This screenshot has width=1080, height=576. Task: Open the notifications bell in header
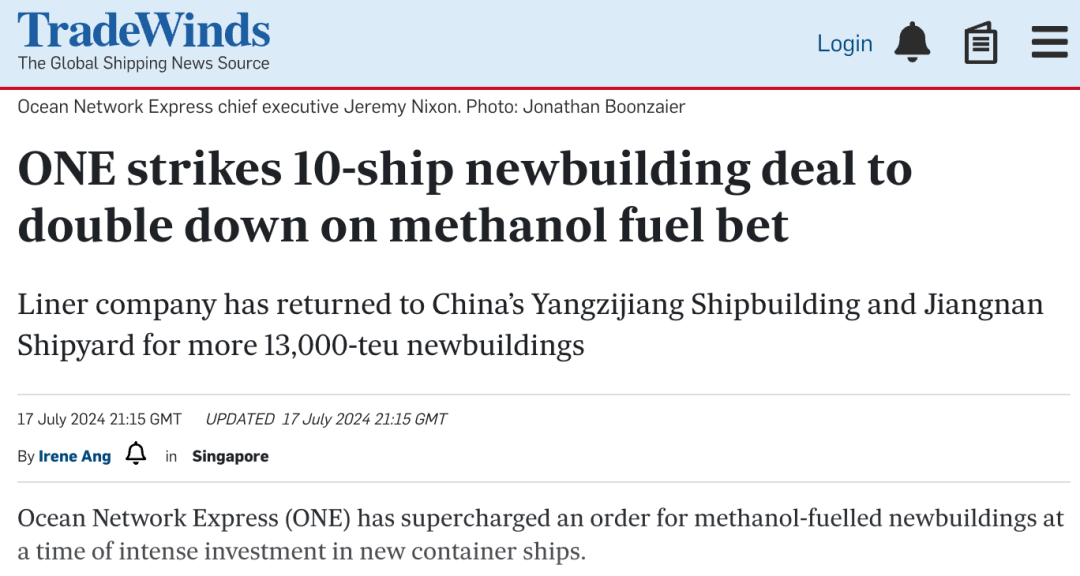[912, 43]
